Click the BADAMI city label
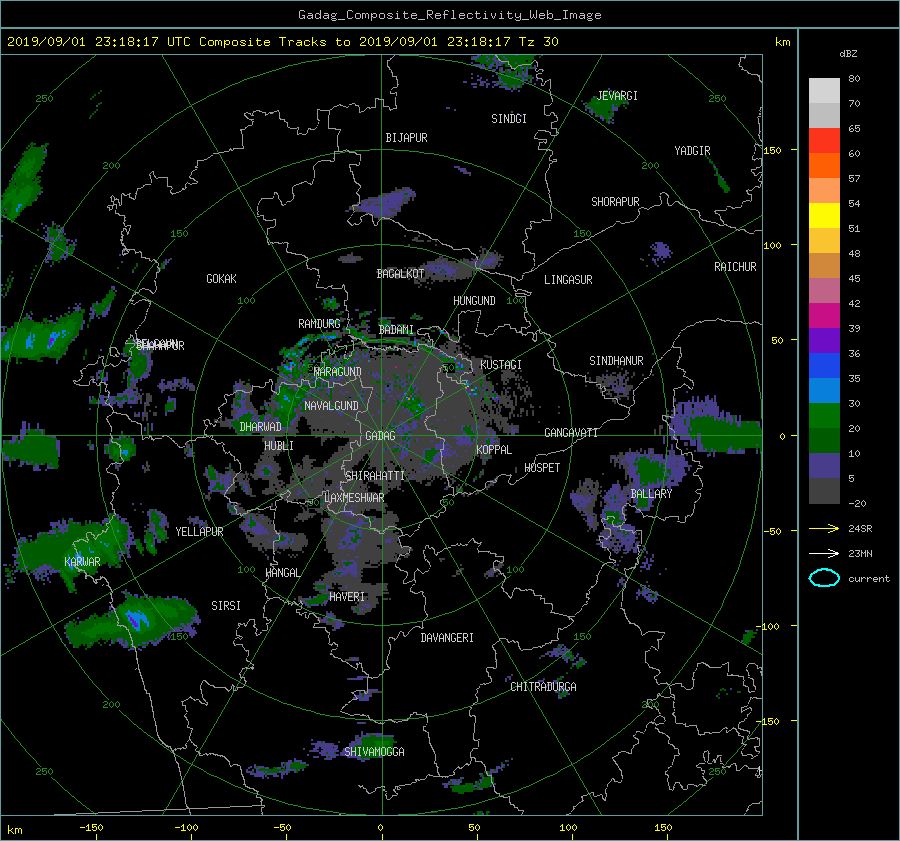 [x=396, y=330]
